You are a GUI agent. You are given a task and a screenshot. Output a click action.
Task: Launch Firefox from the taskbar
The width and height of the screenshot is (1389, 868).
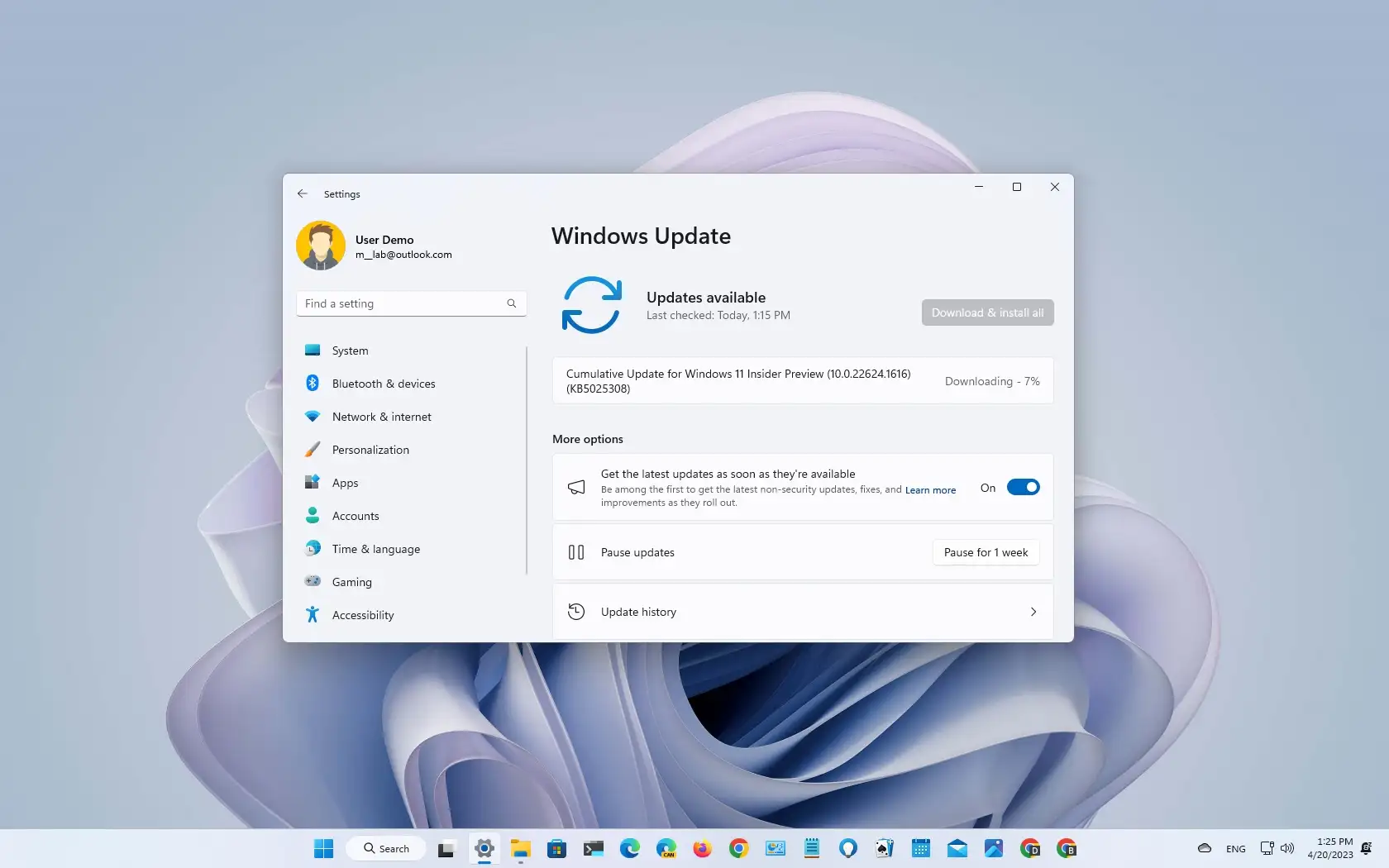click(702, 848)
